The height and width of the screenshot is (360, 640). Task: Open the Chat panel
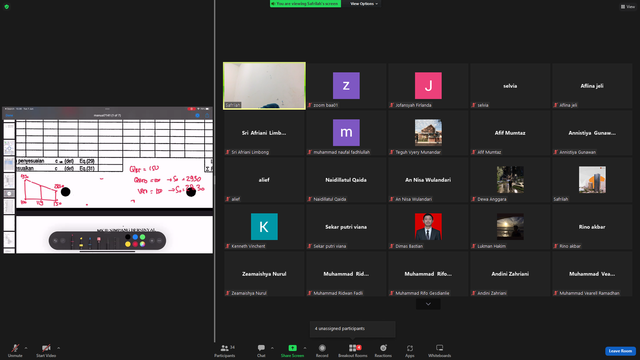[261, 351]
